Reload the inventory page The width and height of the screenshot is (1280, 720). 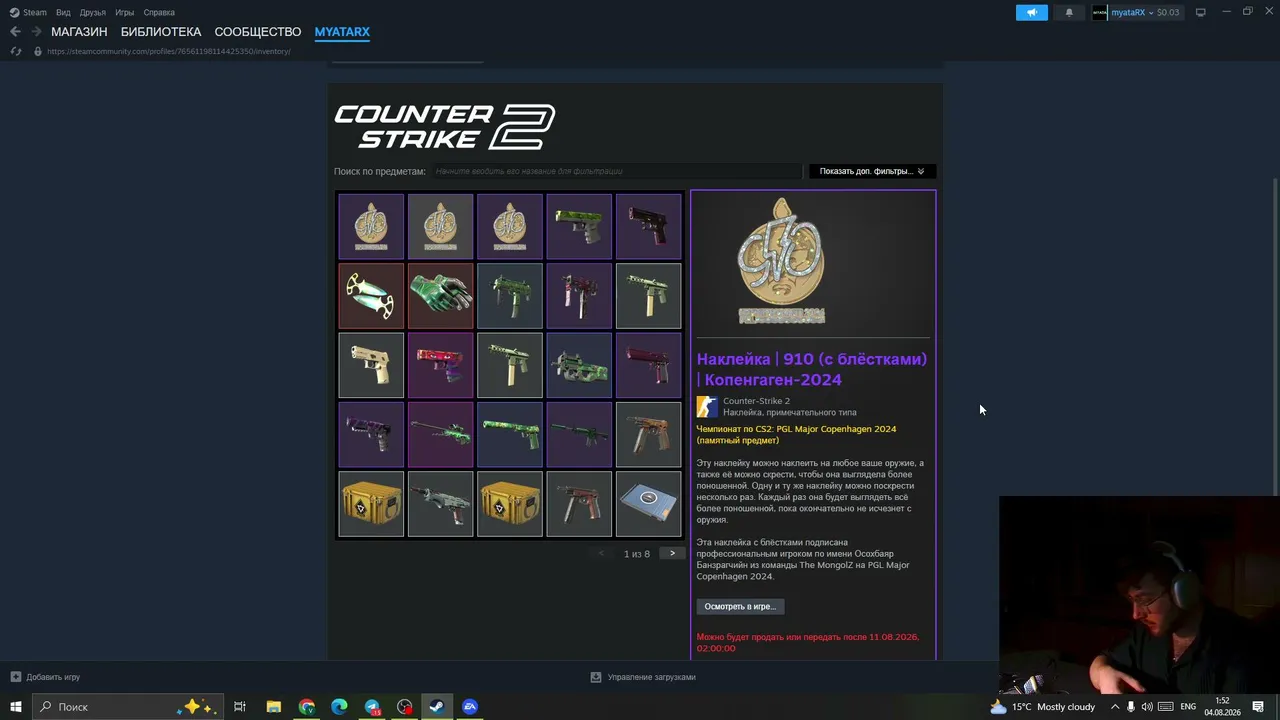click(16, 51)
